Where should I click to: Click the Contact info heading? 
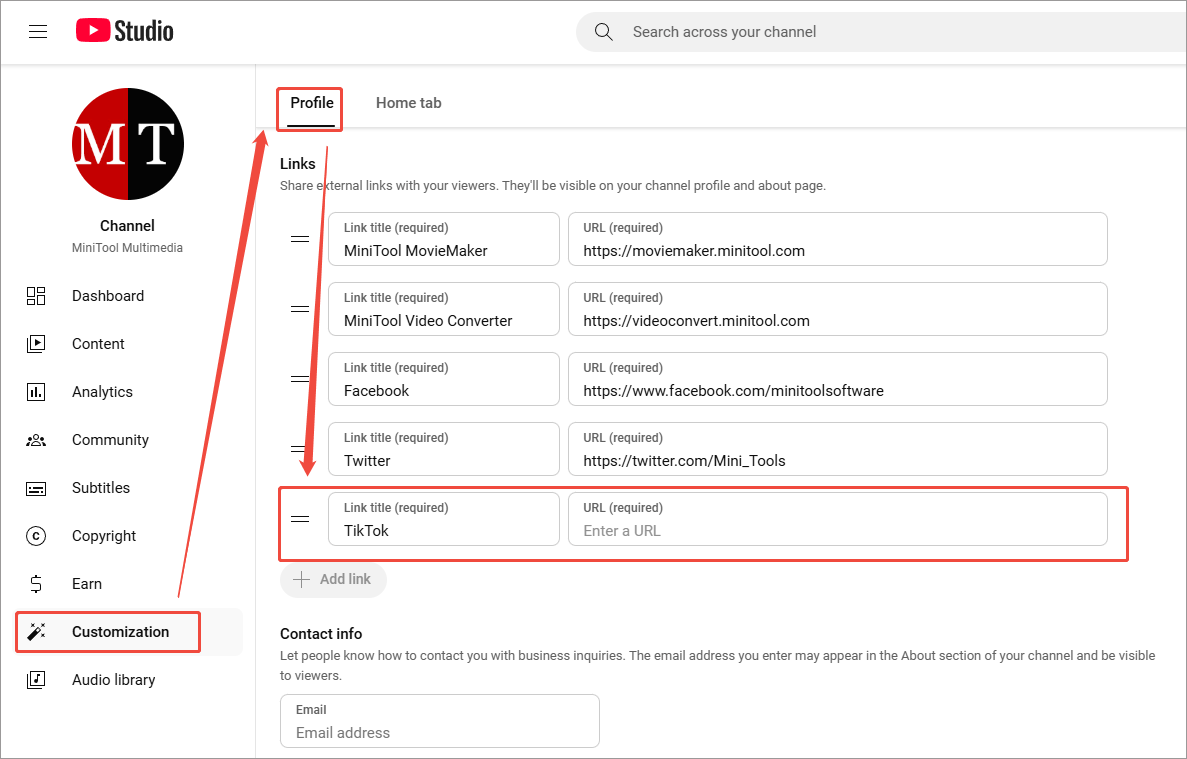321,634
